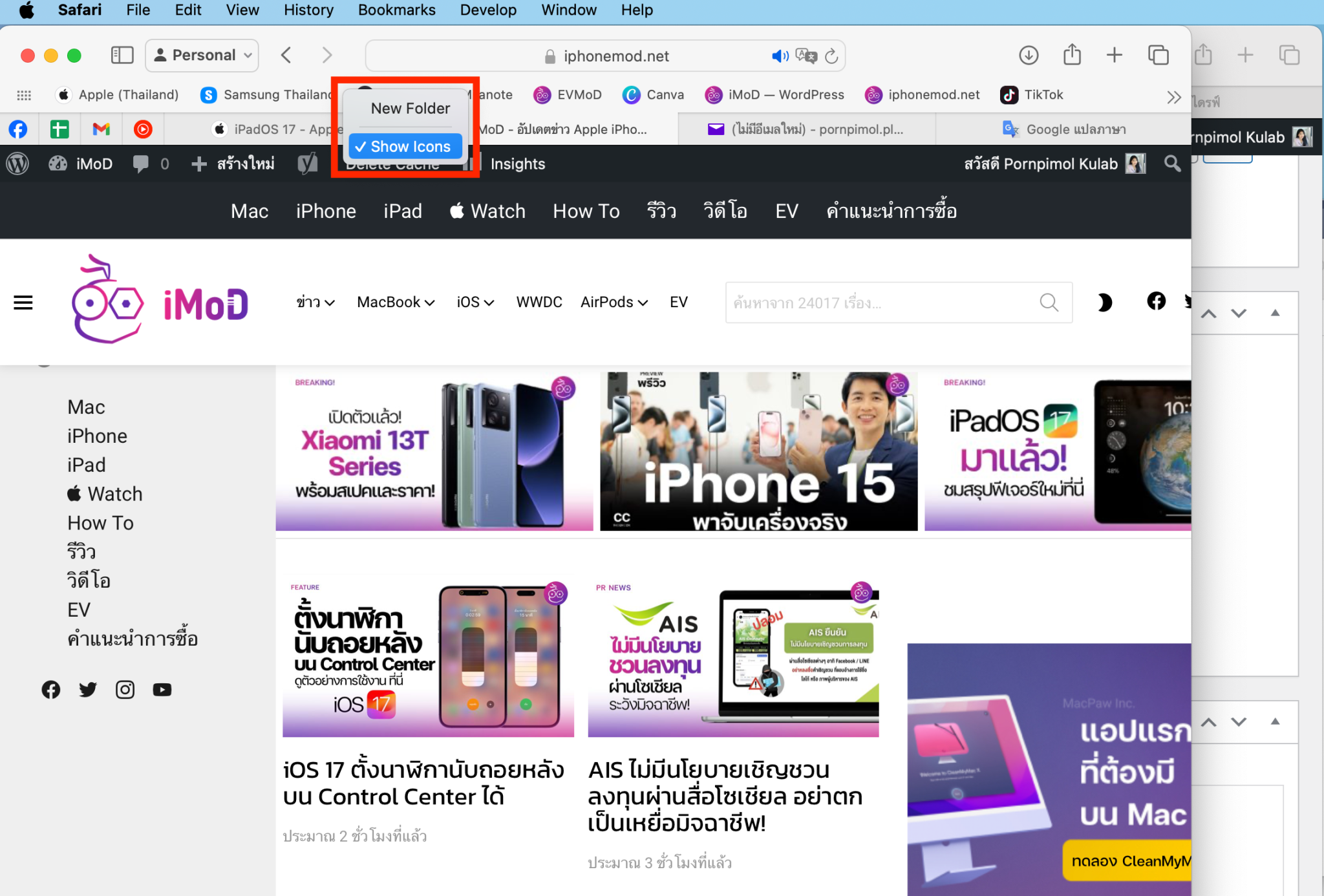Image resolution: width=1324 pixels, height=896 pixels.
Task: Show the hidden favorites overflow chevron
Action: tap(1173, 97)
